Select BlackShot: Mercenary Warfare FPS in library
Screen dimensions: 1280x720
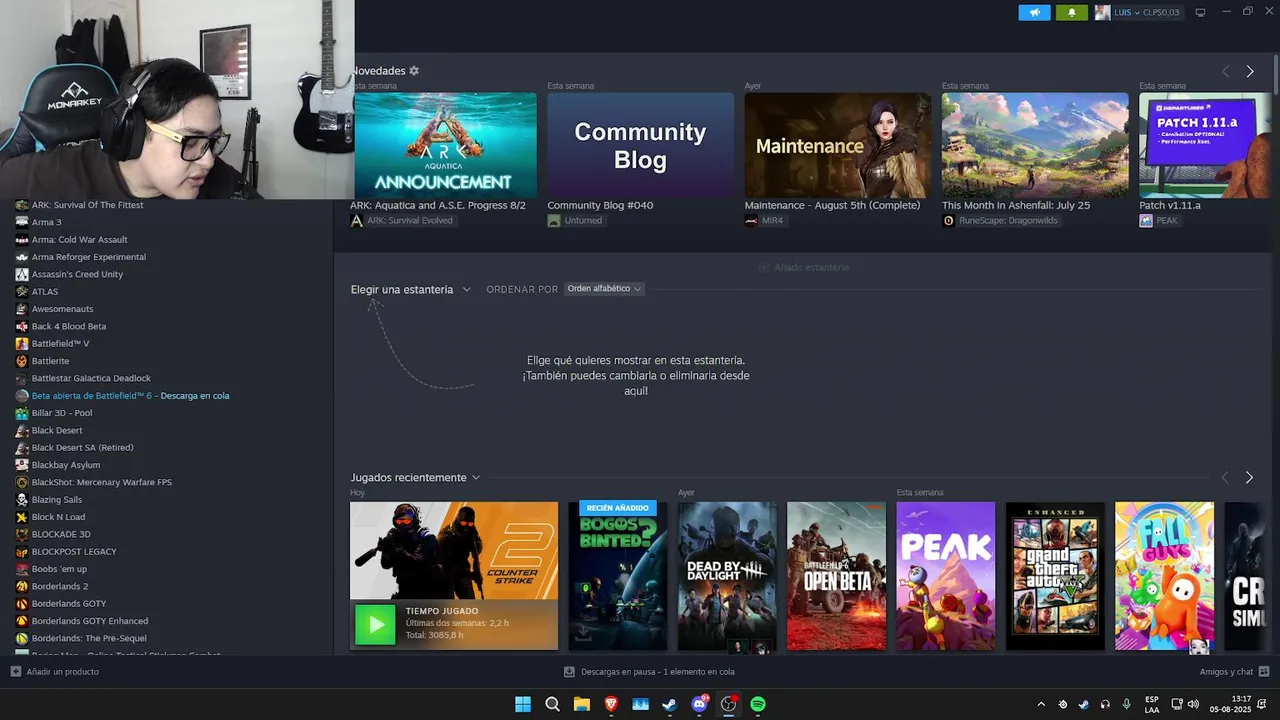click(x=101, y=482)
